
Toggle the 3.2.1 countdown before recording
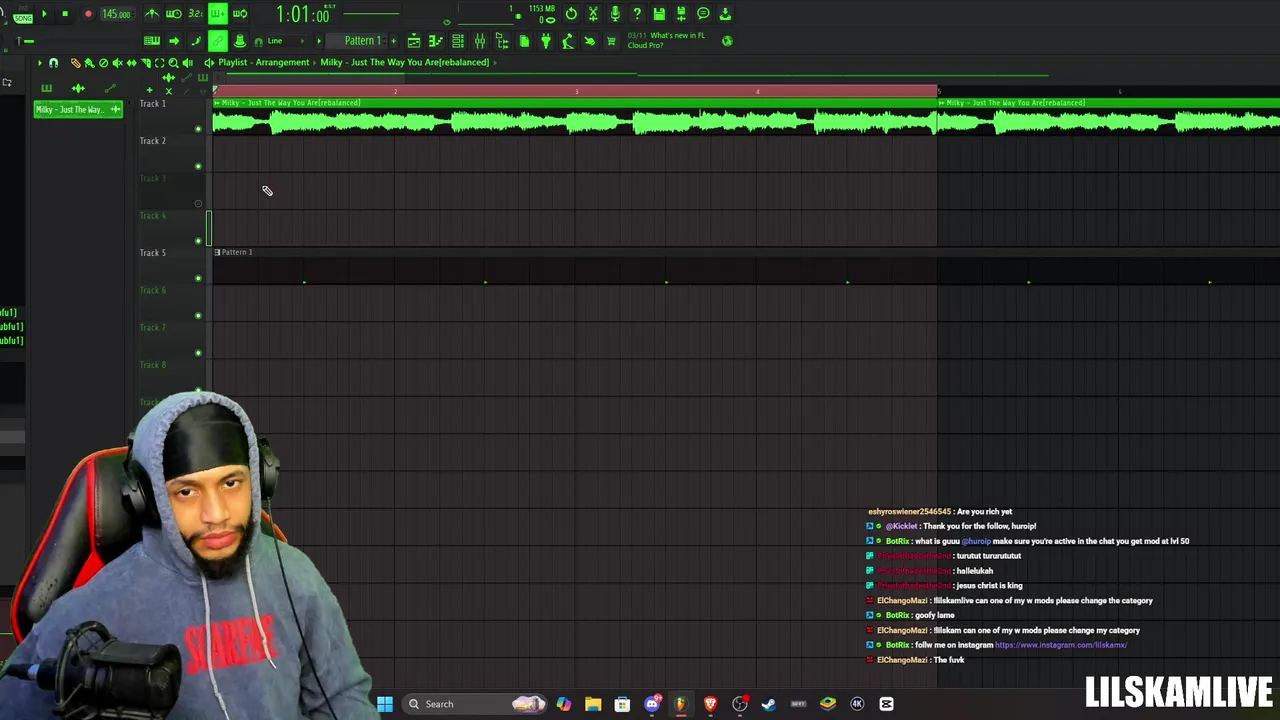195,14
